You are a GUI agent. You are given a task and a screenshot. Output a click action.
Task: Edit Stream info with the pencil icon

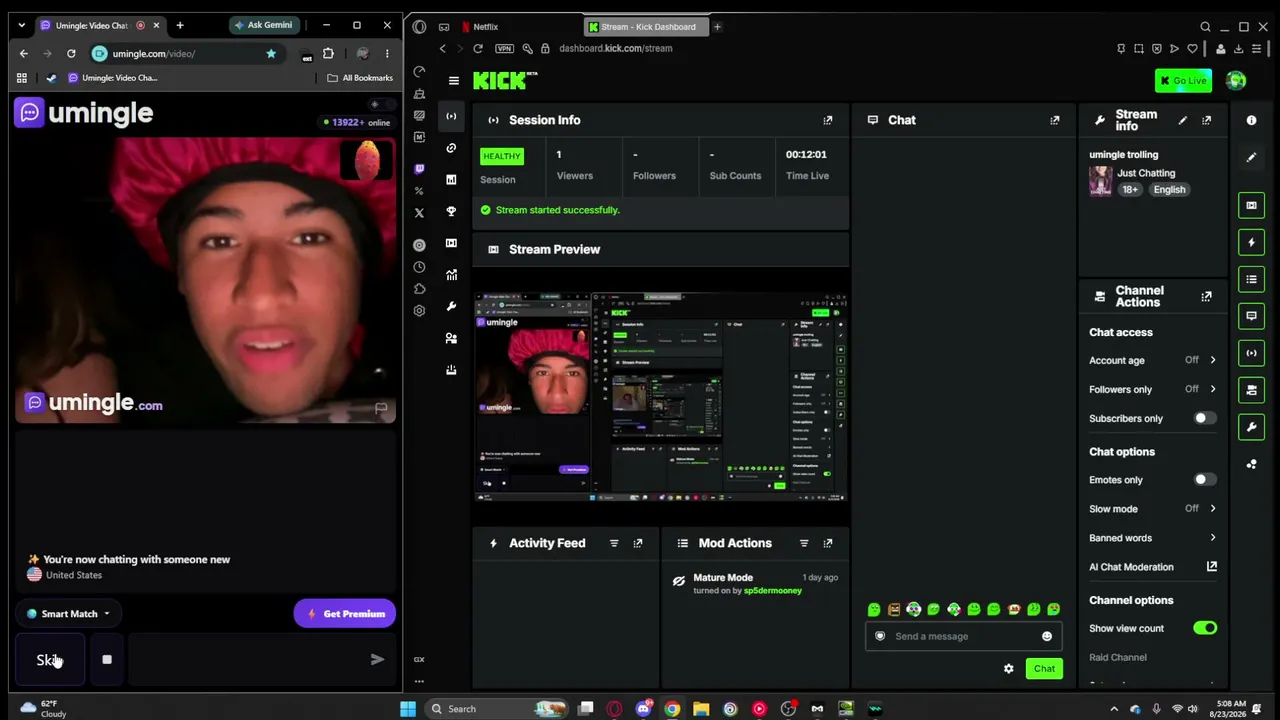tap(1183, 120)
